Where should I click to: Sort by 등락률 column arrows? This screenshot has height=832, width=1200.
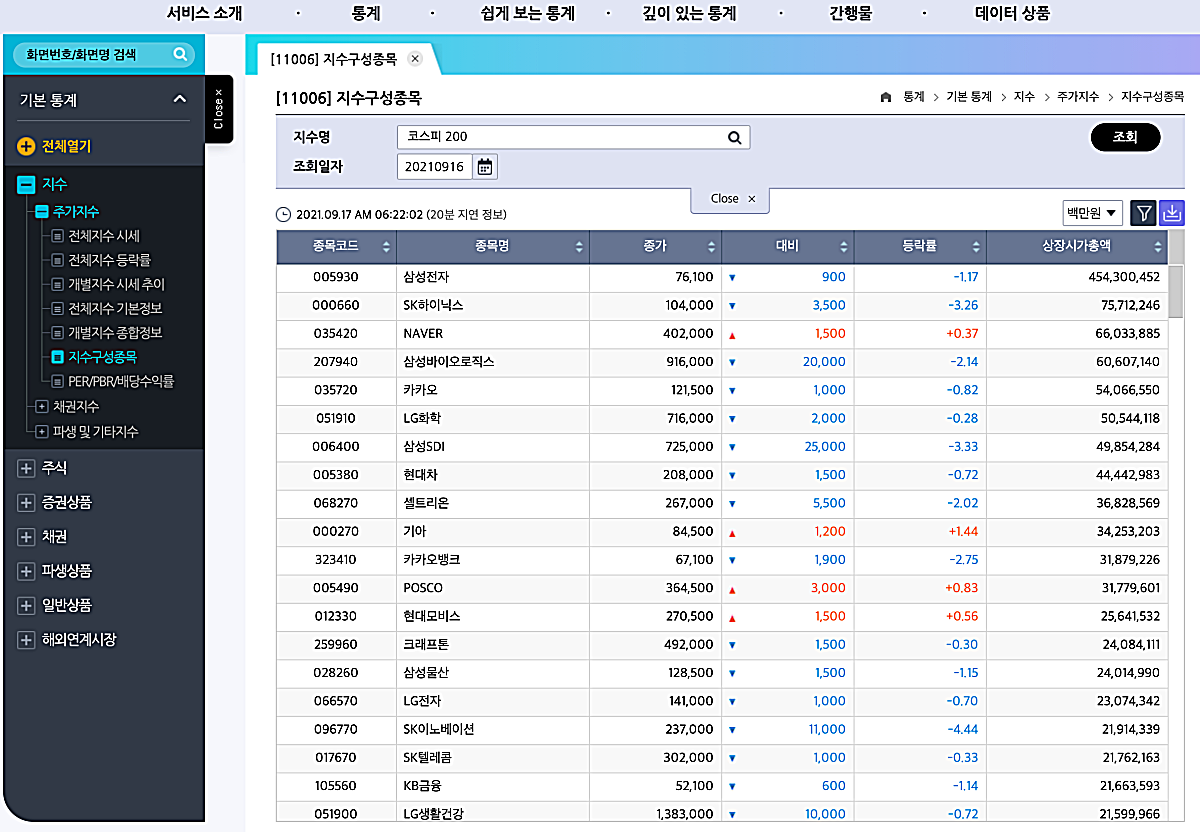[976, 247]
